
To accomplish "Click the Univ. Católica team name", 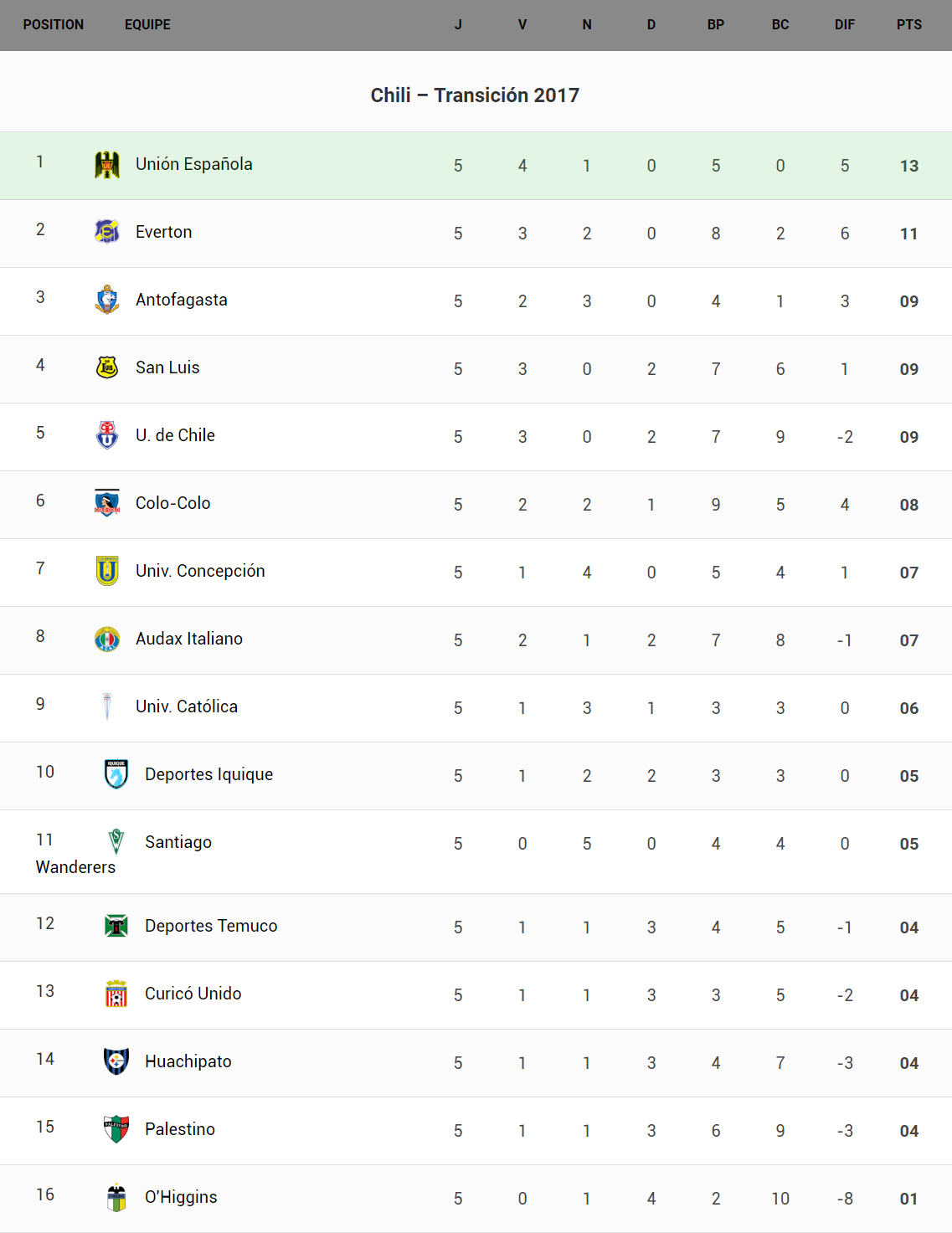I will coord(187,706).
